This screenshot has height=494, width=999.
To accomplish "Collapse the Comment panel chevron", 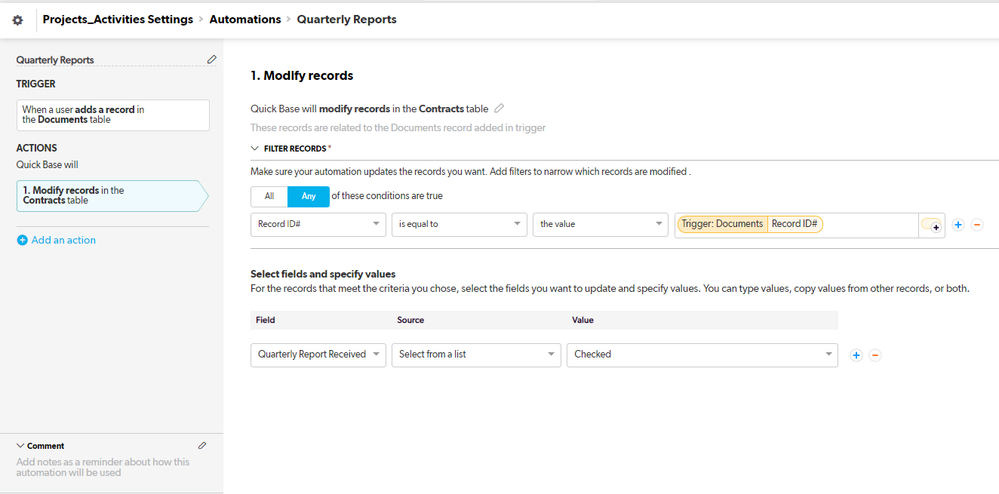I will click(x=20, y=446).
